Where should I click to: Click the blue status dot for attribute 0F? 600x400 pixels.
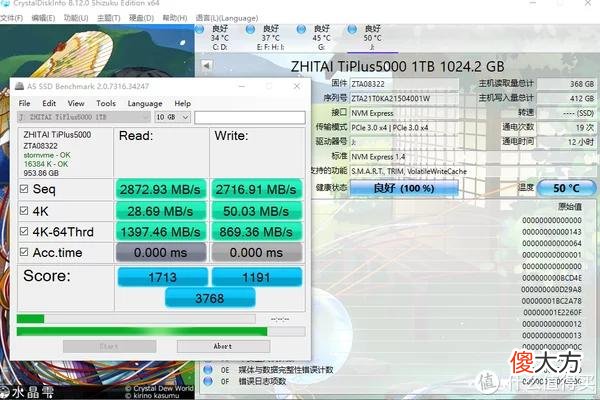coord(208,381)
